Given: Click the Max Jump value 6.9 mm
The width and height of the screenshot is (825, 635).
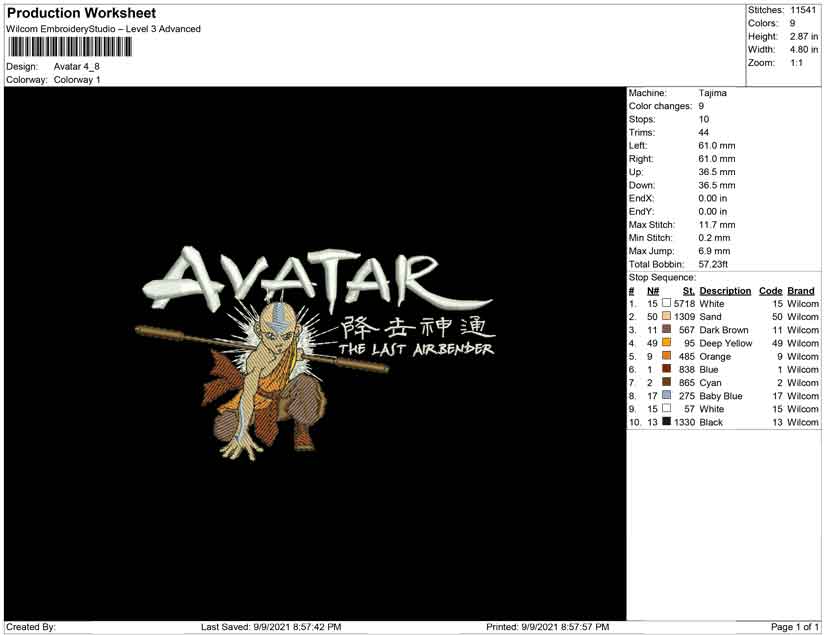Looking at the screenshot, I should (x=715, y=251).
